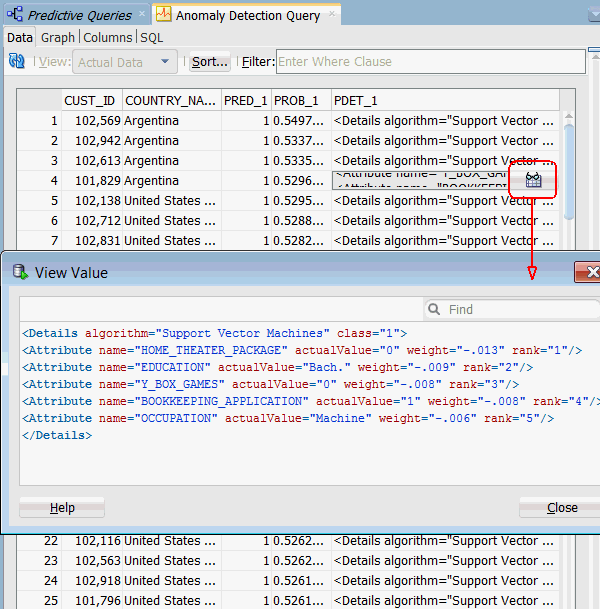Click the Predictive Queries tab icon
600x609 pixels.
pyautogui.click(x=15, y=14)
